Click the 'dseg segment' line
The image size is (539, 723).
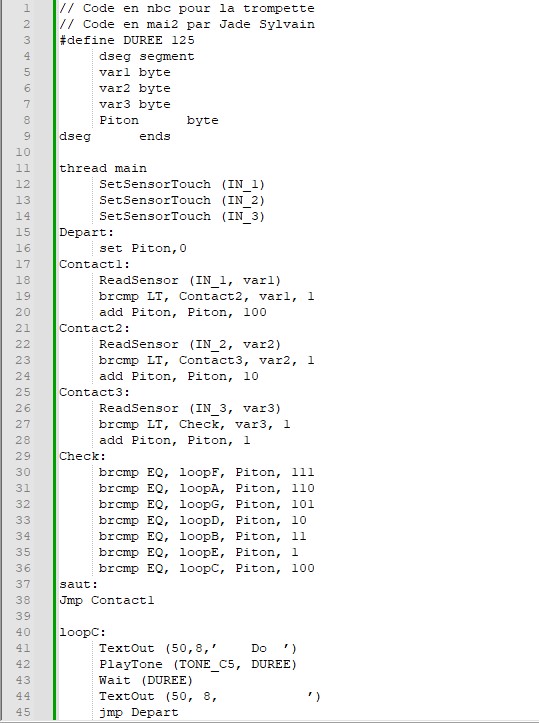coord(147,56)
